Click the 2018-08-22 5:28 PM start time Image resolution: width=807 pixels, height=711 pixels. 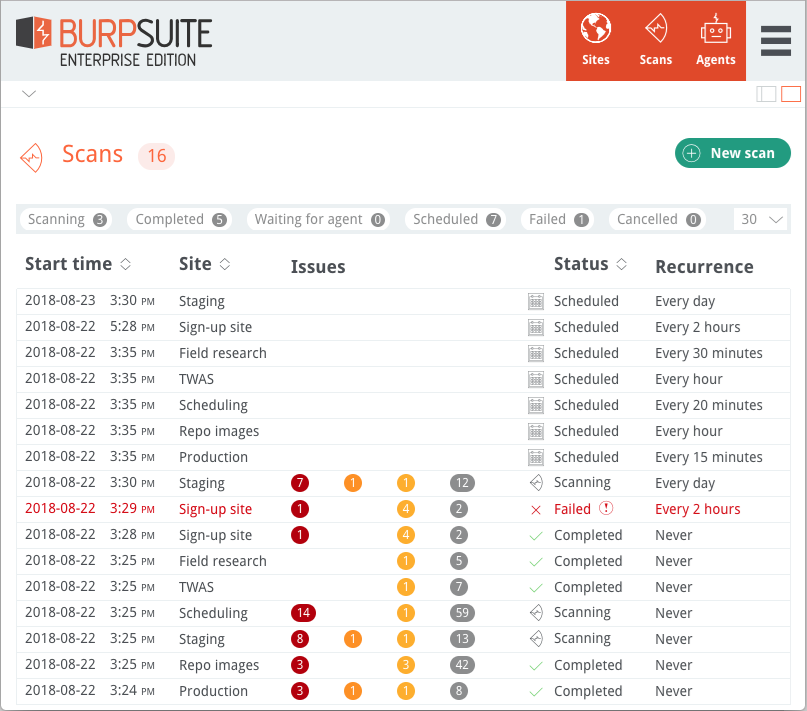click(x=90, y=327)
